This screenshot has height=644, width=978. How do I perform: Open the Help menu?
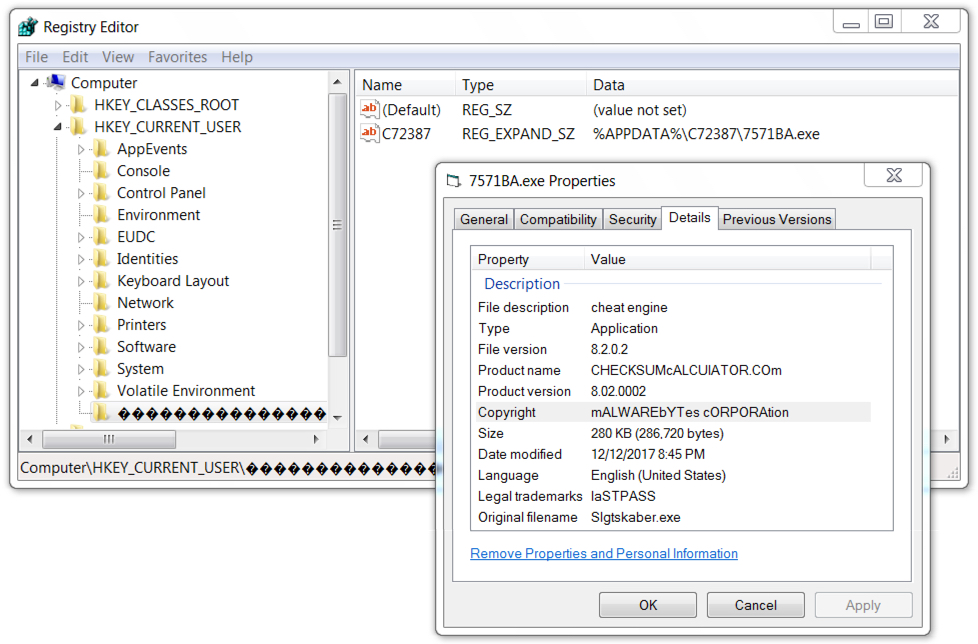pyautogui.click(x=236, y=57)
